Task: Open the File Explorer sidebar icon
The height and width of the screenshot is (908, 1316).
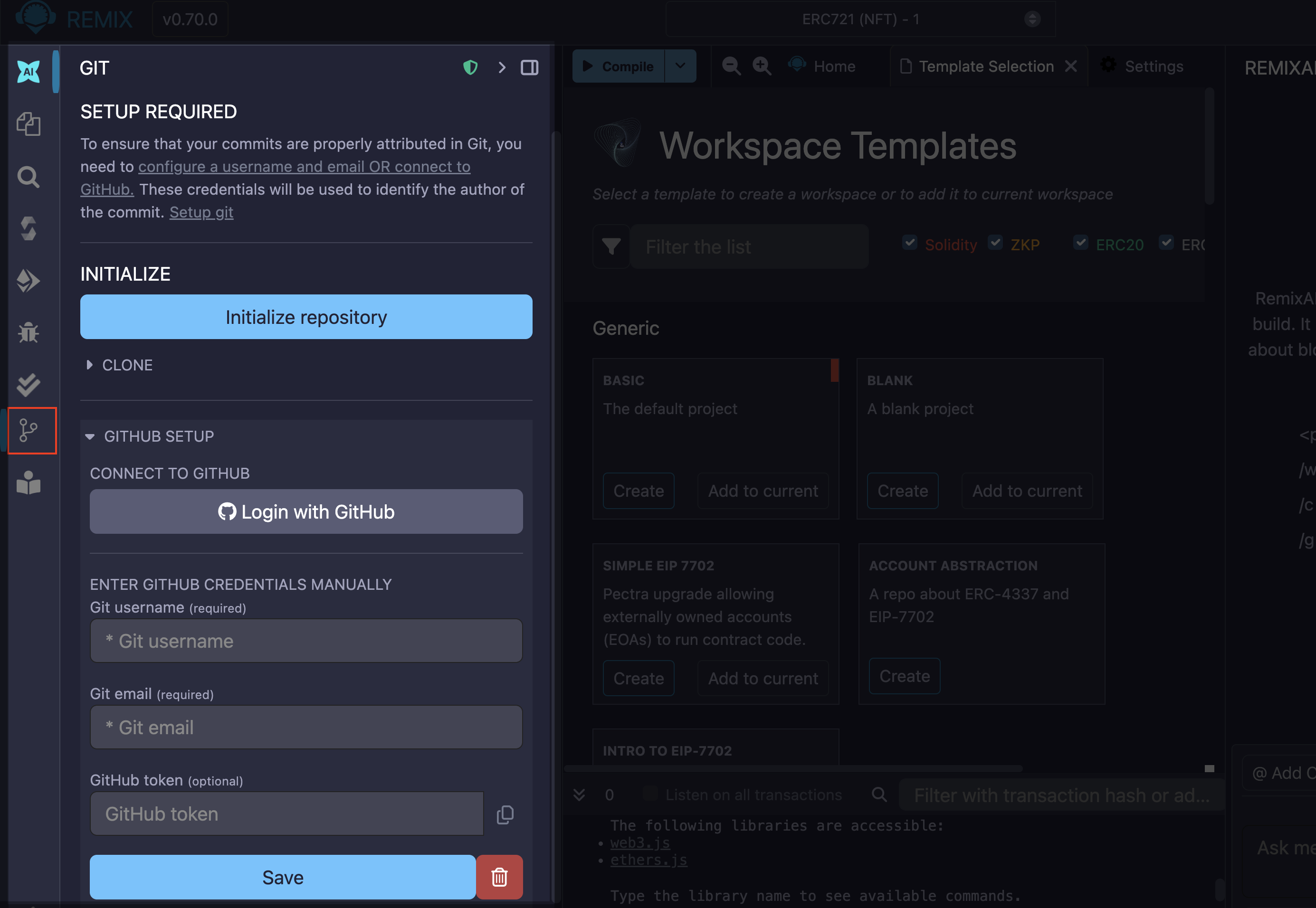Action: click(29, 124)
